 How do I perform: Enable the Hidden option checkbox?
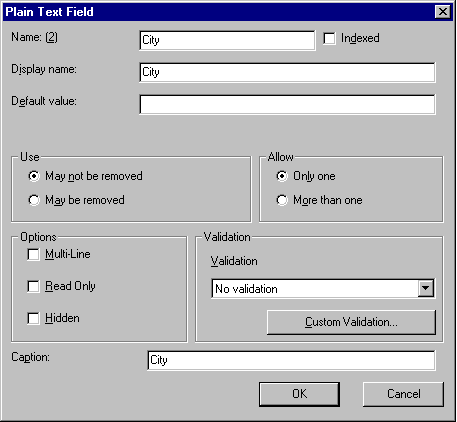click(x=33, y=318)
